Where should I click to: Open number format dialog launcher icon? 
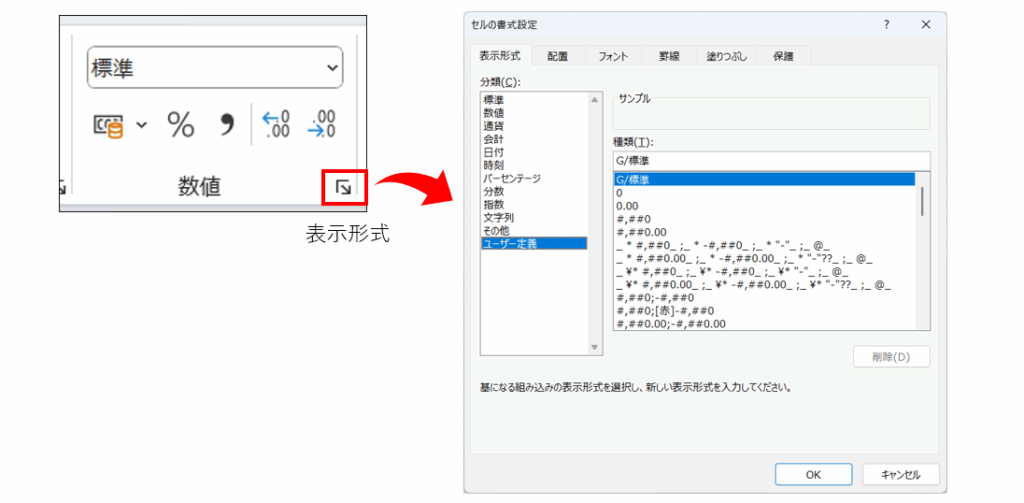pos(343,187)
